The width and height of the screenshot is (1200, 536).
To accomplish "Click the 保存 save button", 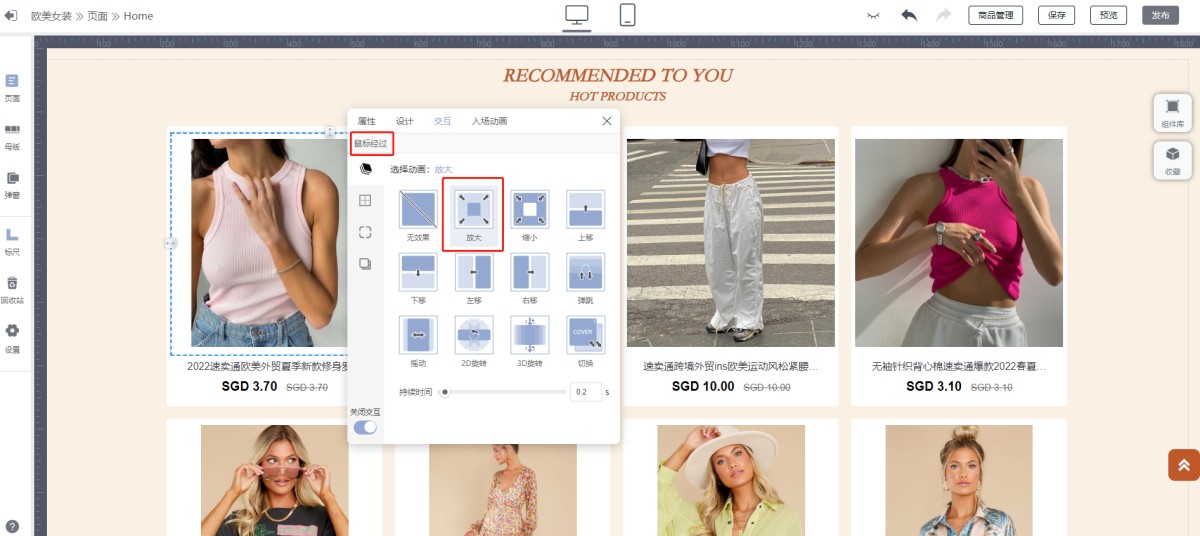I will 1056,15.
